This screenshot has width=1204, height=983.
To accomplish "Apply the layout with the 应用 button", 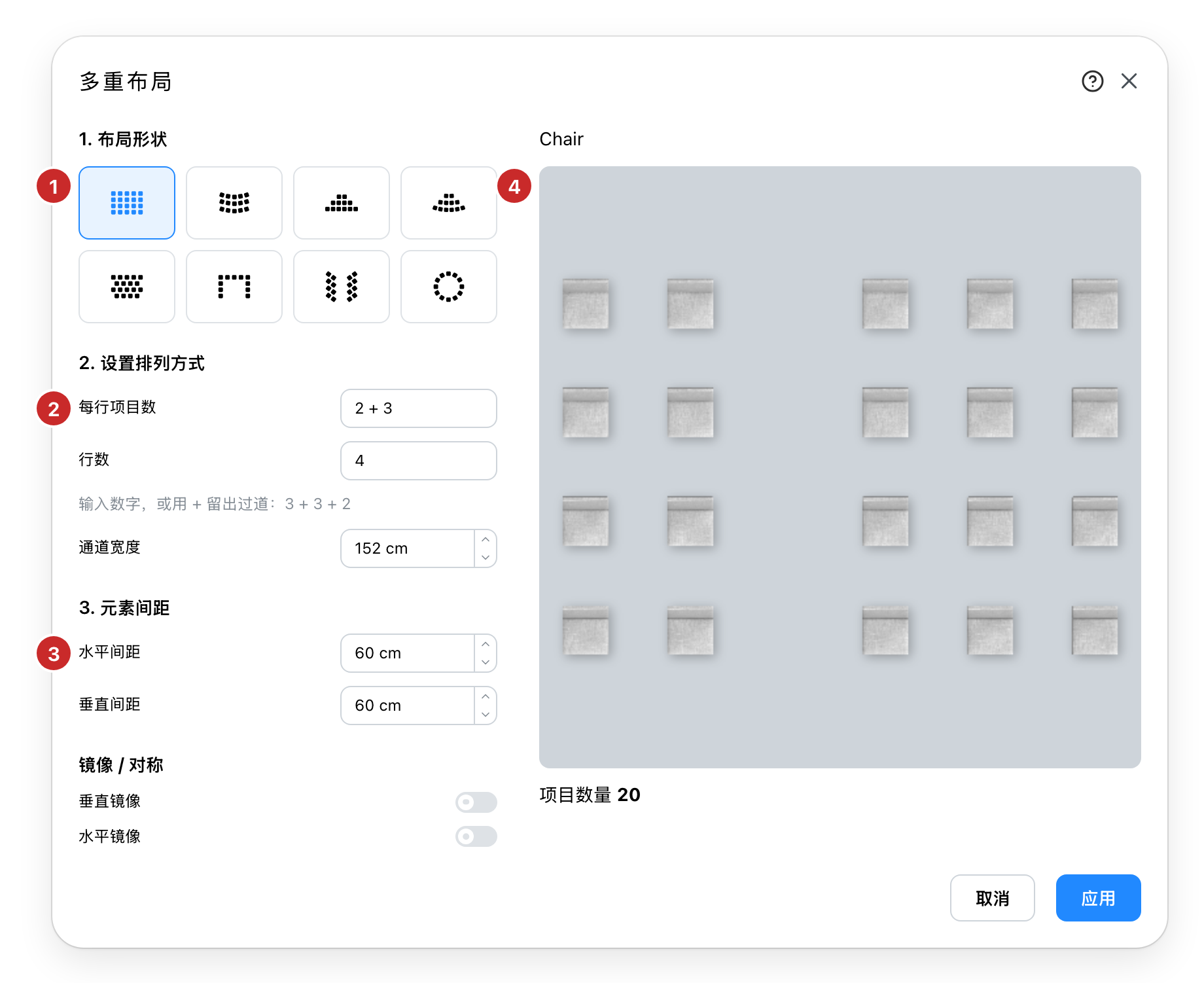I will tap(1099, 898).
